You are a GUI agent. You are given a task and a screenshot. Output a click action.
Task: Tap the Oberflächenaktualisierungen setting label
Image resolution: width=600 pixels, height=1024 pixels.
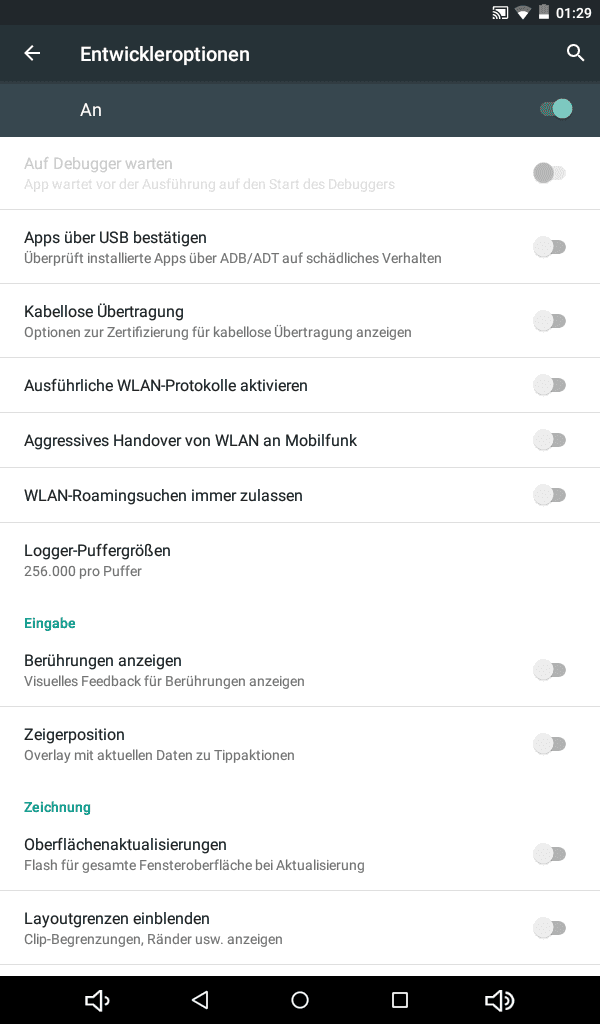[x=125, y=845]
